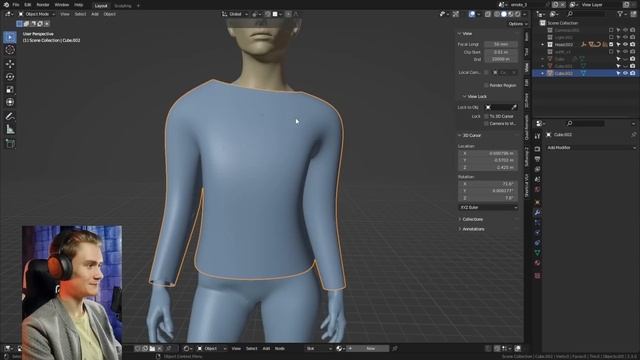Disable rendering of Cube.002 camera icon
Image resolution: width=640 pixels, height=360 pixels.
[633, 73]
